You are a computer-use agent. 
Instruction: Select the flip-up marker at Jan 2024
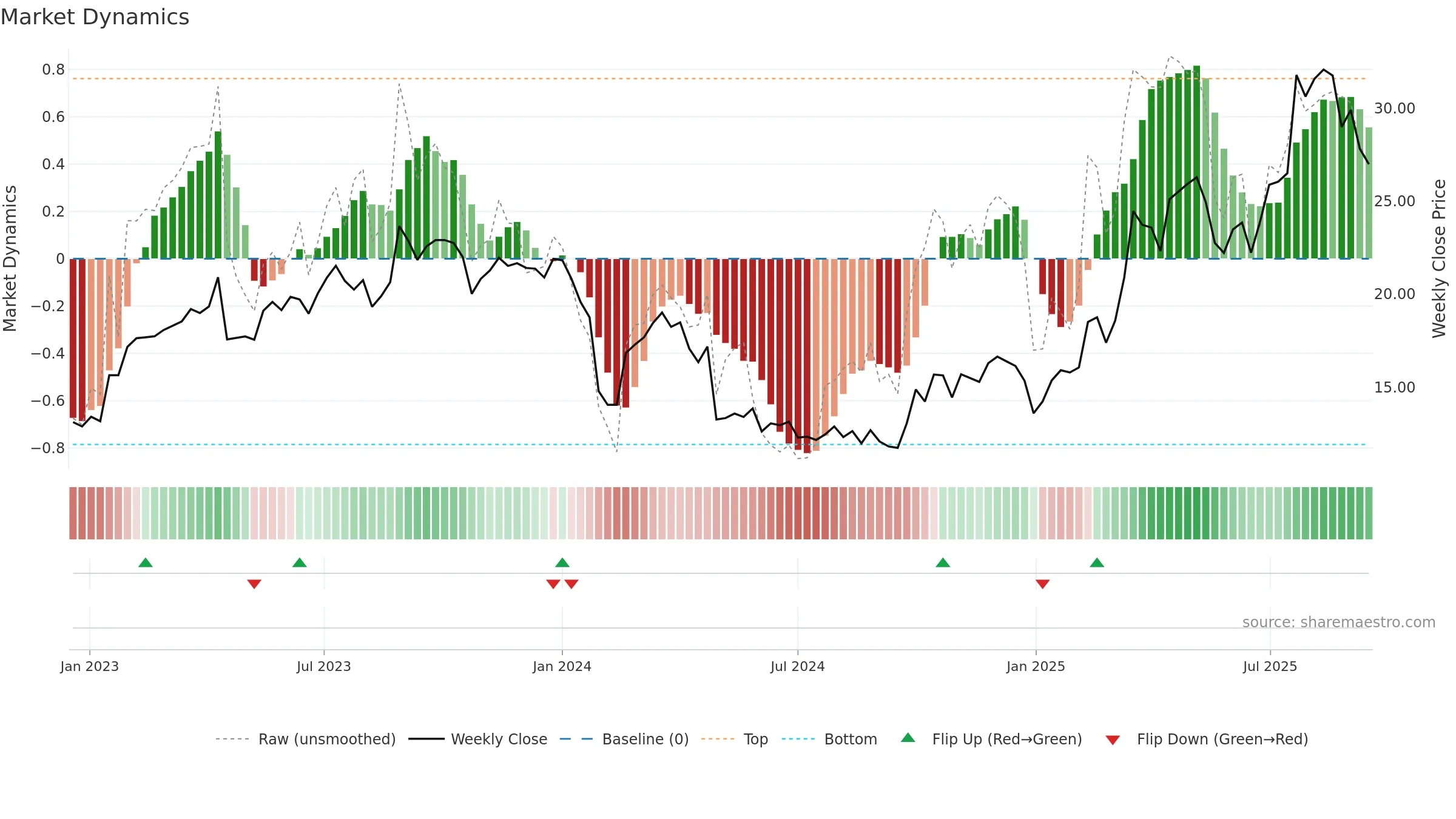pyautogui.click(x=562, y=562)
